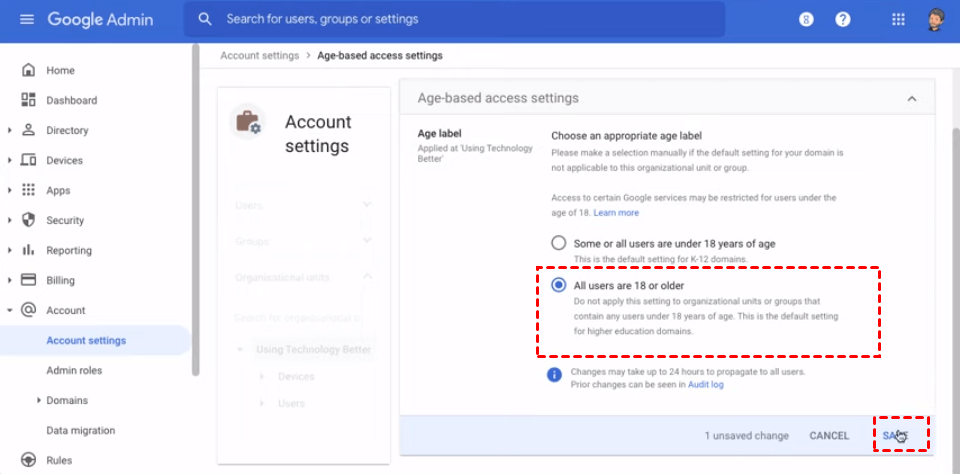Image resolution: width=960 pixels, height=474 pixels.
Task: Click the Security shield icon
Action: coord(28,220)
